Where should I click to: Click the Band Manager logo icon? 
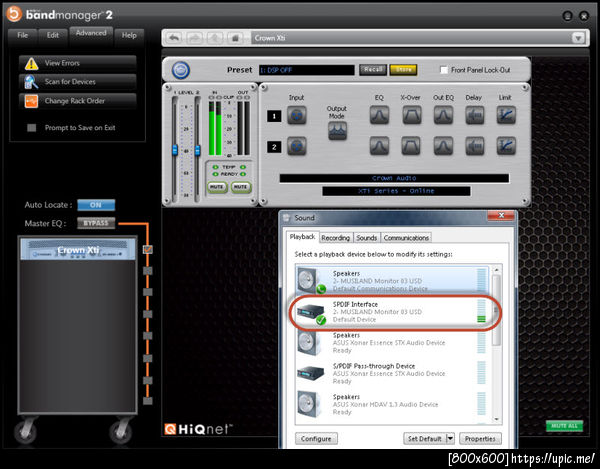14,14
